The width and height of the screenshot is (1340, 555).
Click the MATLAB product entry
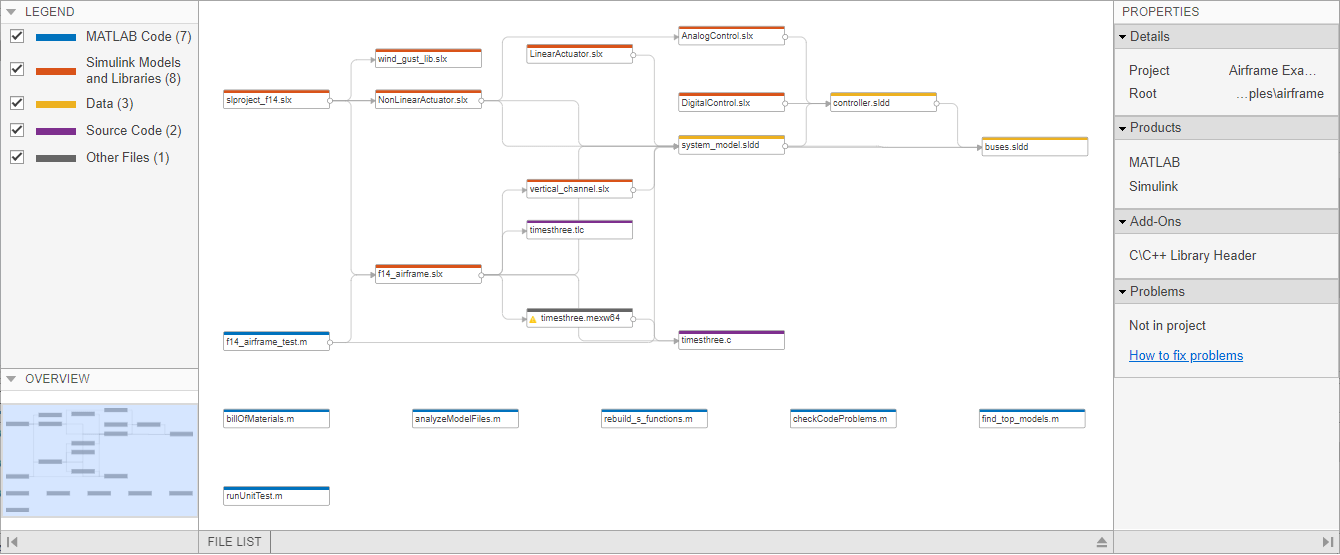tap(1154, 162)
